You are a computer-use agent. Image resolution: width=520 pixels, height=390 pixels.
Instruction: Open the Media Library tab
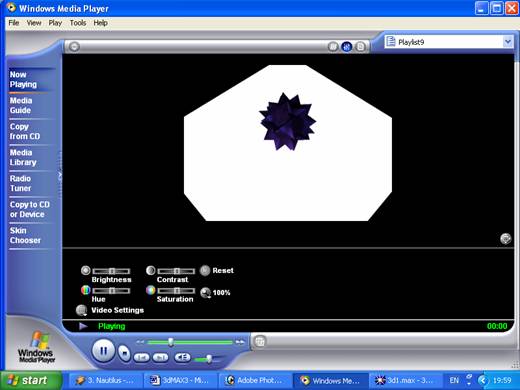tap(23, 157)
